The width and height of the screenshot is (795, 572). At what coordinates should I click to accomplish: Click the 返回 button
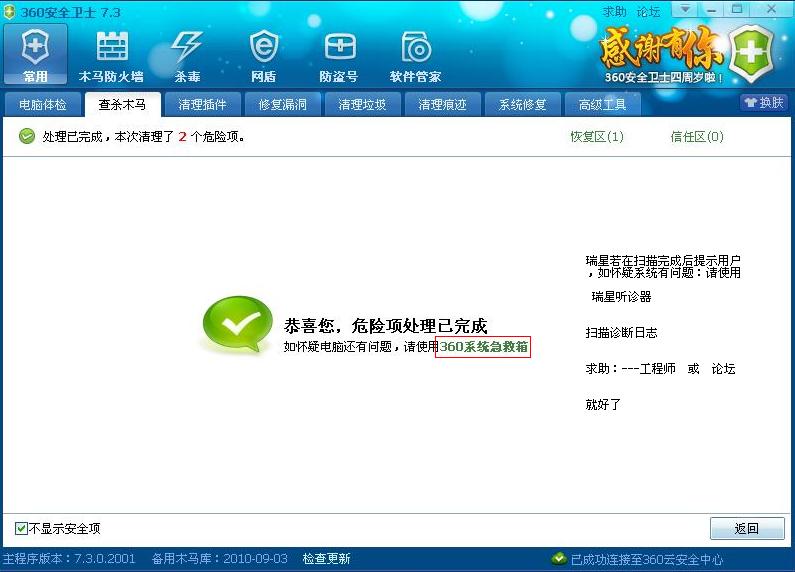tap(747, 528)
